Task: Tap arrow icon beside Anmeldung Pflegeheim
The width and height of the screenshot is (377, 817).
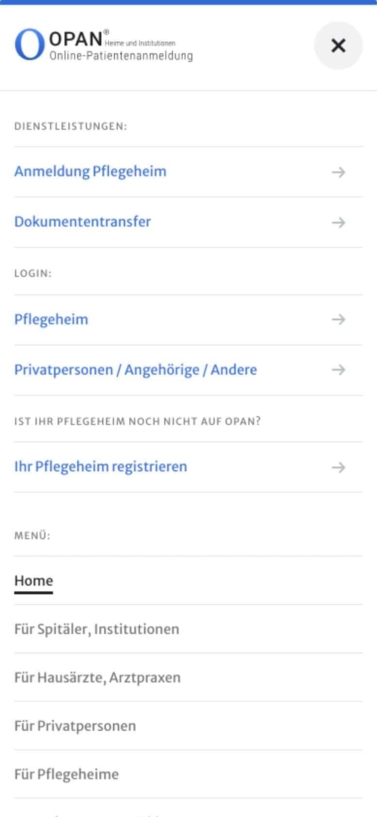Action: (338, 172)
